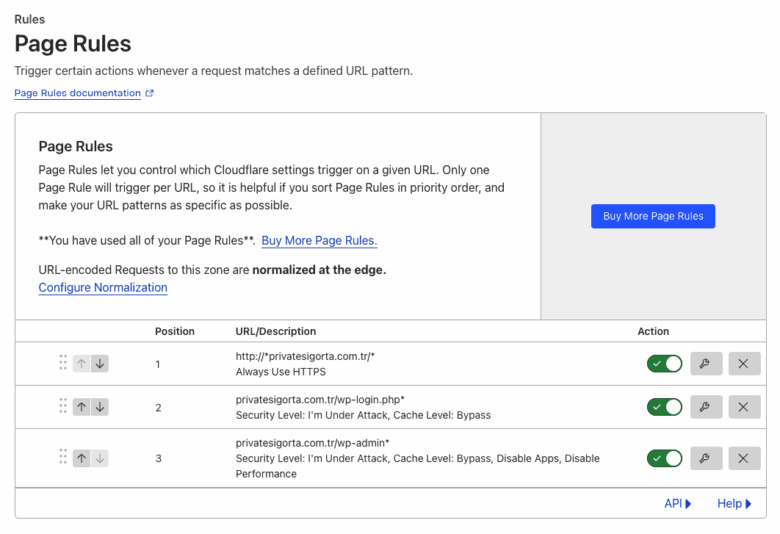The height and width of the screenshot is (534, 780).
Task: Click the blue Buy More Page Rules button
Action: tap(653, 216)
